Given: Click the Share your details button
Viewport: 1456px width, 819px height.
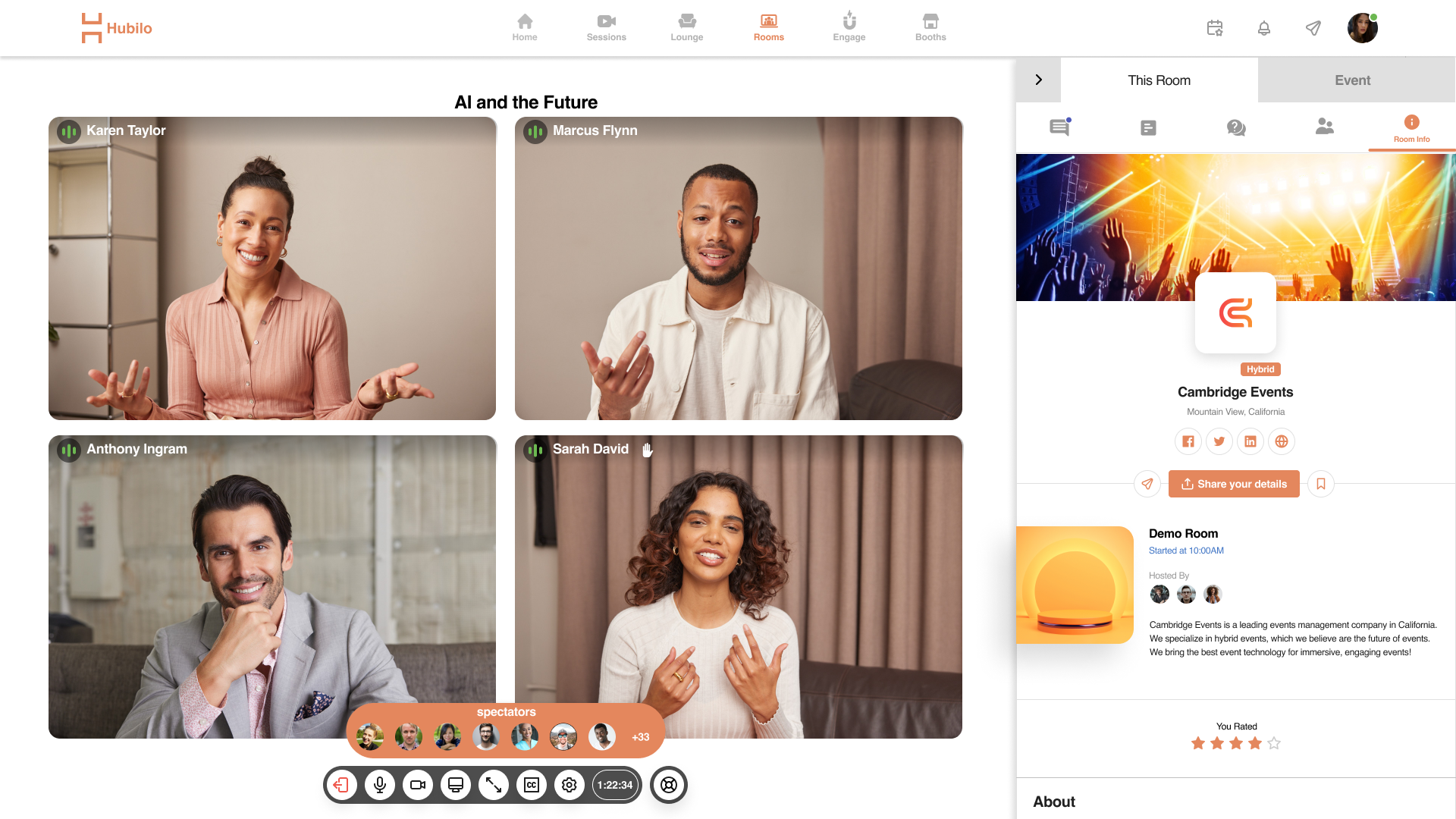Looking at the screenshot, I should (x=1234, y=484).
